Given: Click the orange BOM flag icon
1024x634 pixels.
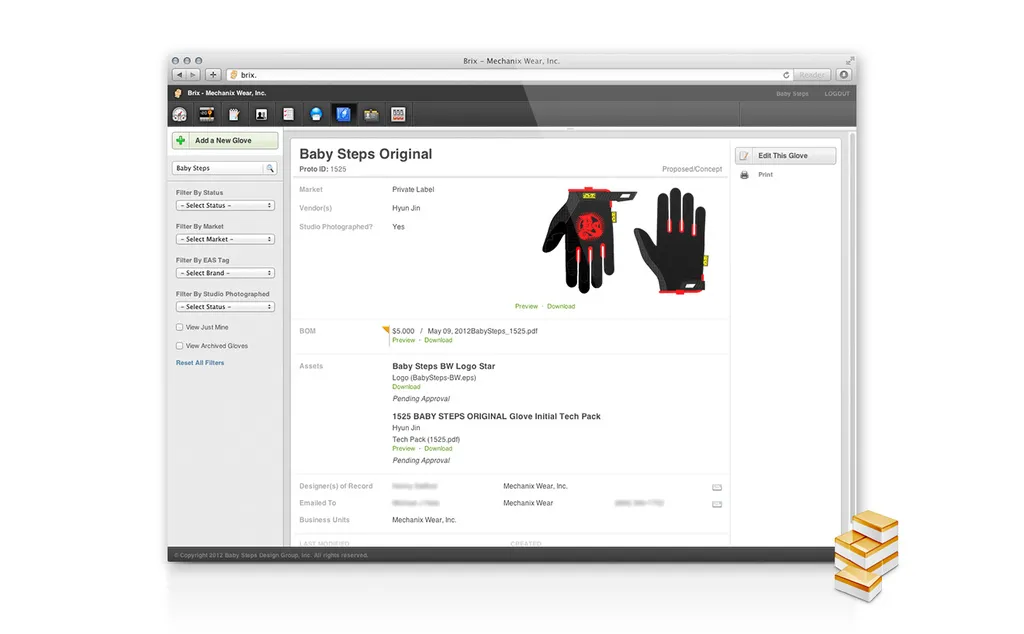Looking at the screenshot, I should pos(386,330).
